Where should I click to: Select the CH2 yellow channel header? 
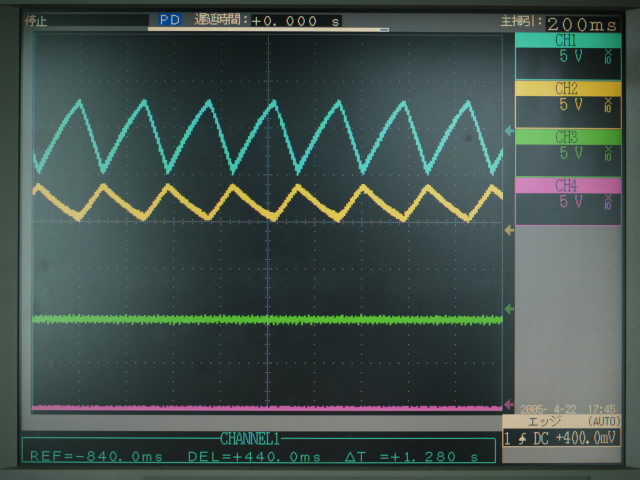566,89
